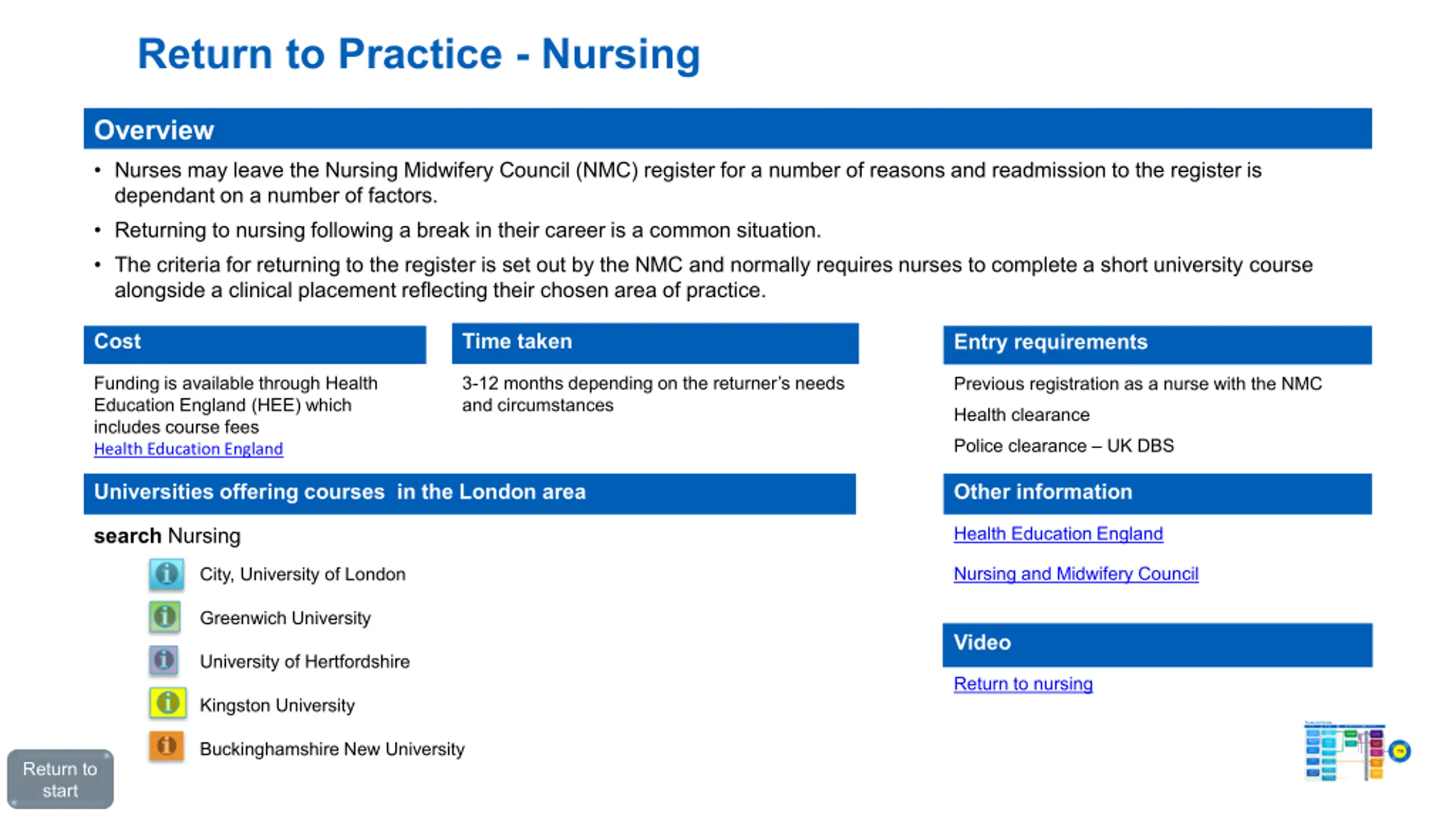Open the orange Buckinghamshire New University info icon
Image resolution: width=1456 pixels, height=819 pixels.
[166, 746]
